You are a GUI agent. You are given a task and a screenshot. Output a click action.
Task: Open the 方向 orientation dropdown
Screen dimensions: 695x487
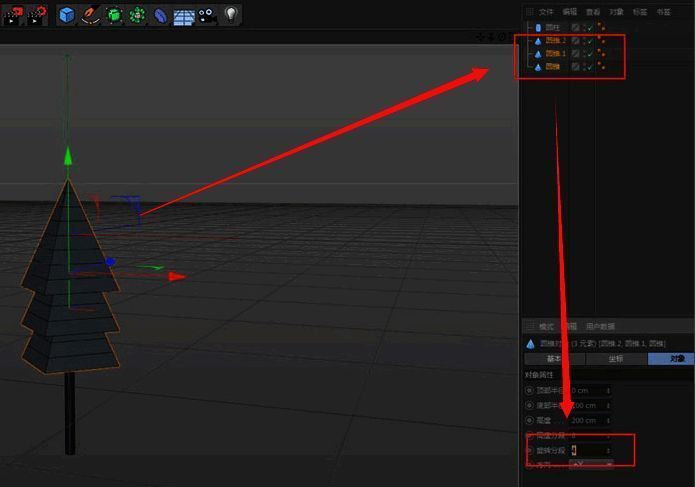(590, 465)
